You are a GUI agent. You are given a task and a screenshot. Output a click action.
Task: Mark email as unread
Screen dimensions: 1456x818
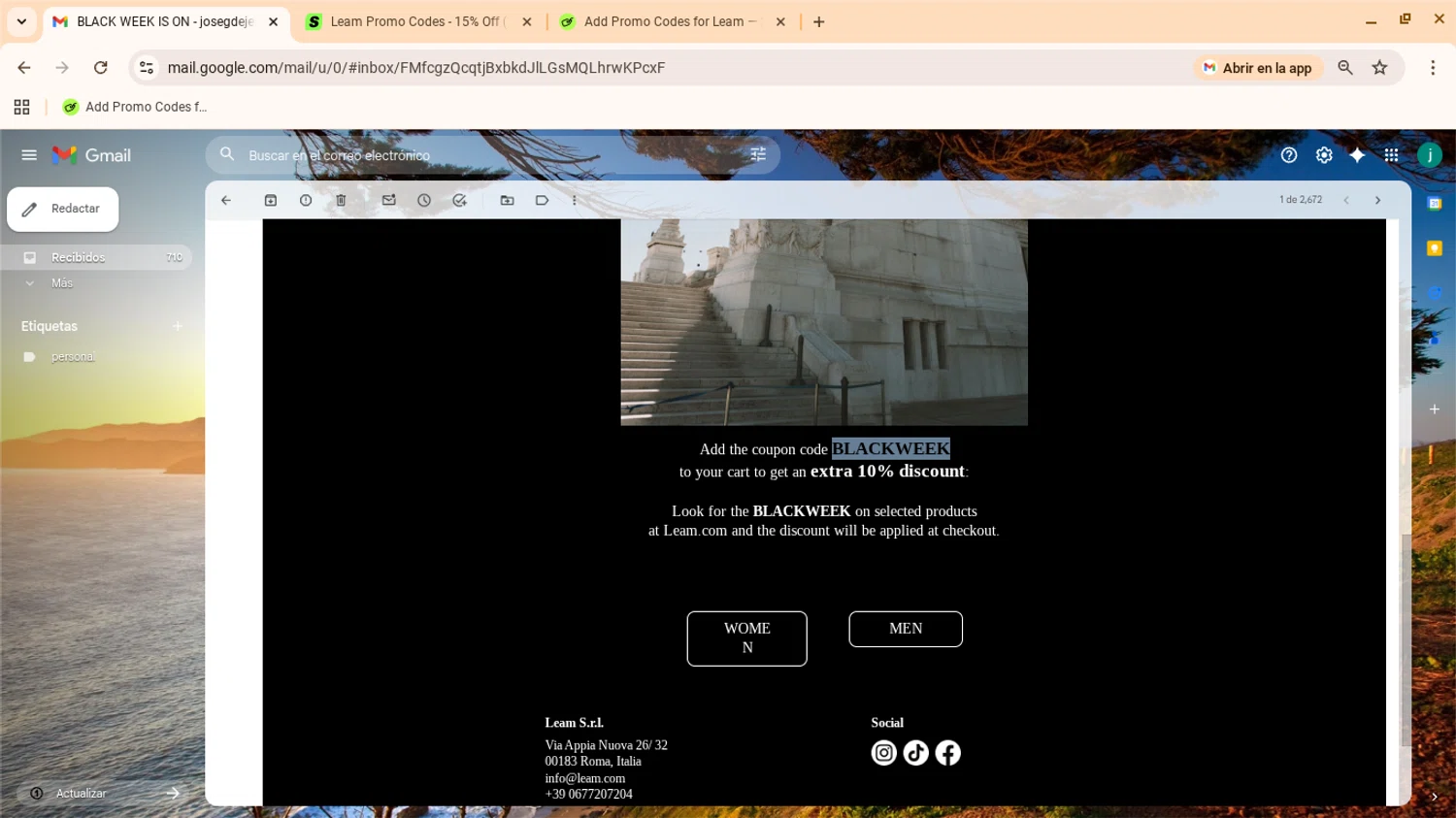click(x=389, y=201)
